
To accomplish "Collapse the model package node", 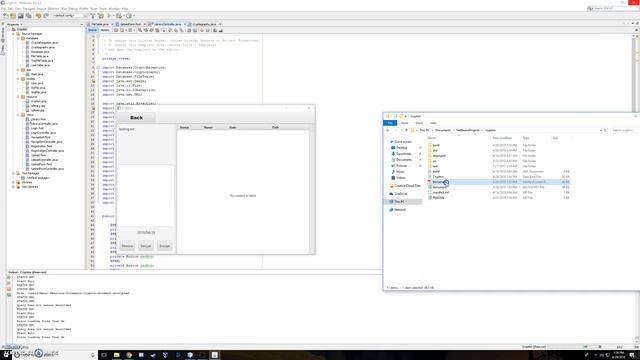I will [x=18, y=79].
